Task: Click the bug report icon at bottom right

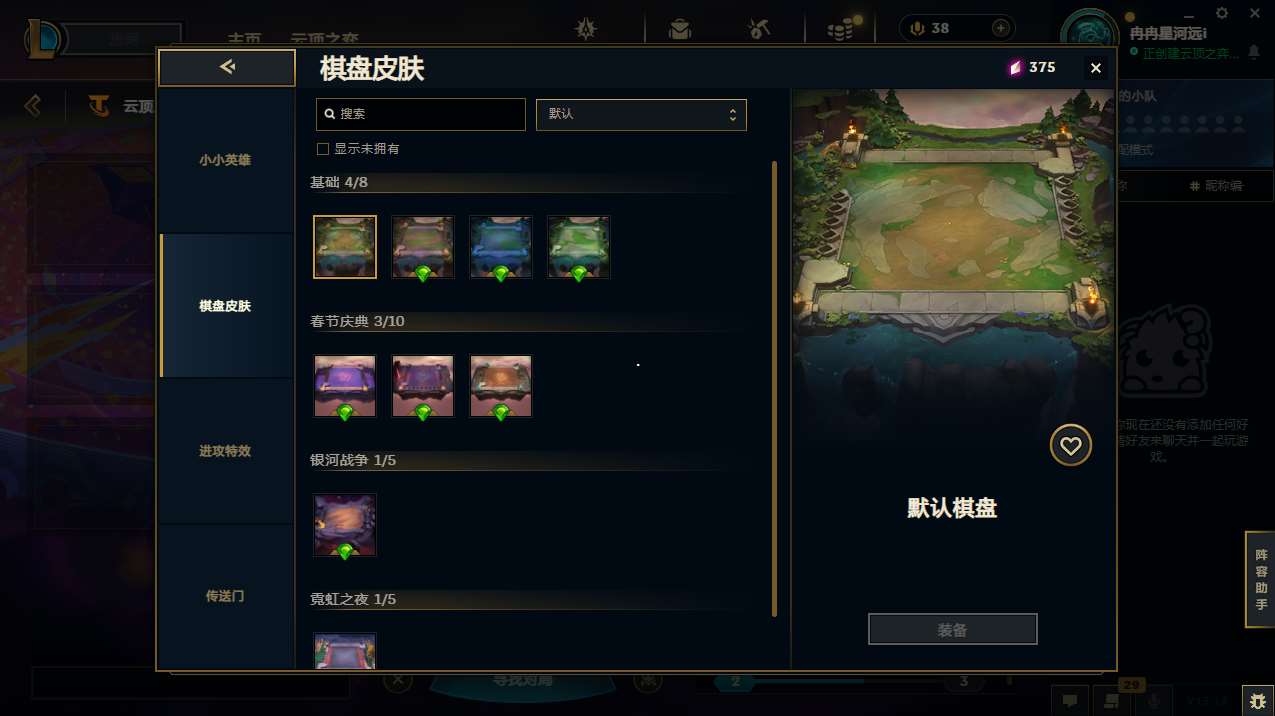Action: 1257,701
